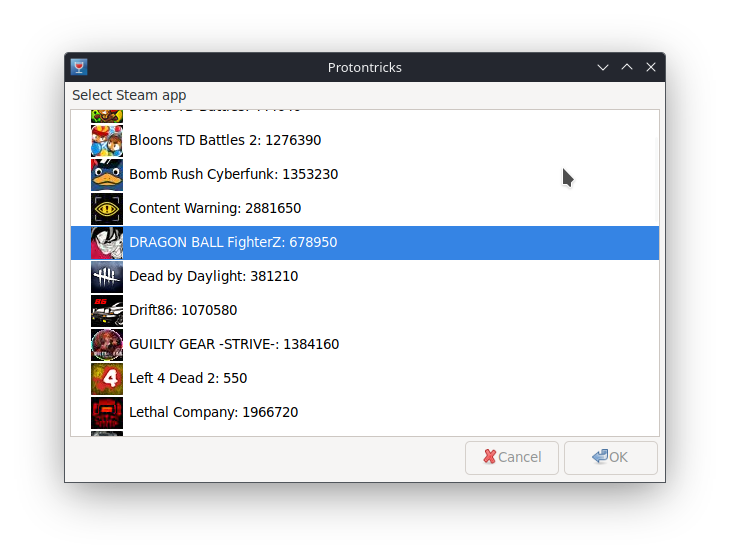The height and width of the screenshot is (559, 730).
Task: Select Content Warning: 2881650
Action: point(365,208)
